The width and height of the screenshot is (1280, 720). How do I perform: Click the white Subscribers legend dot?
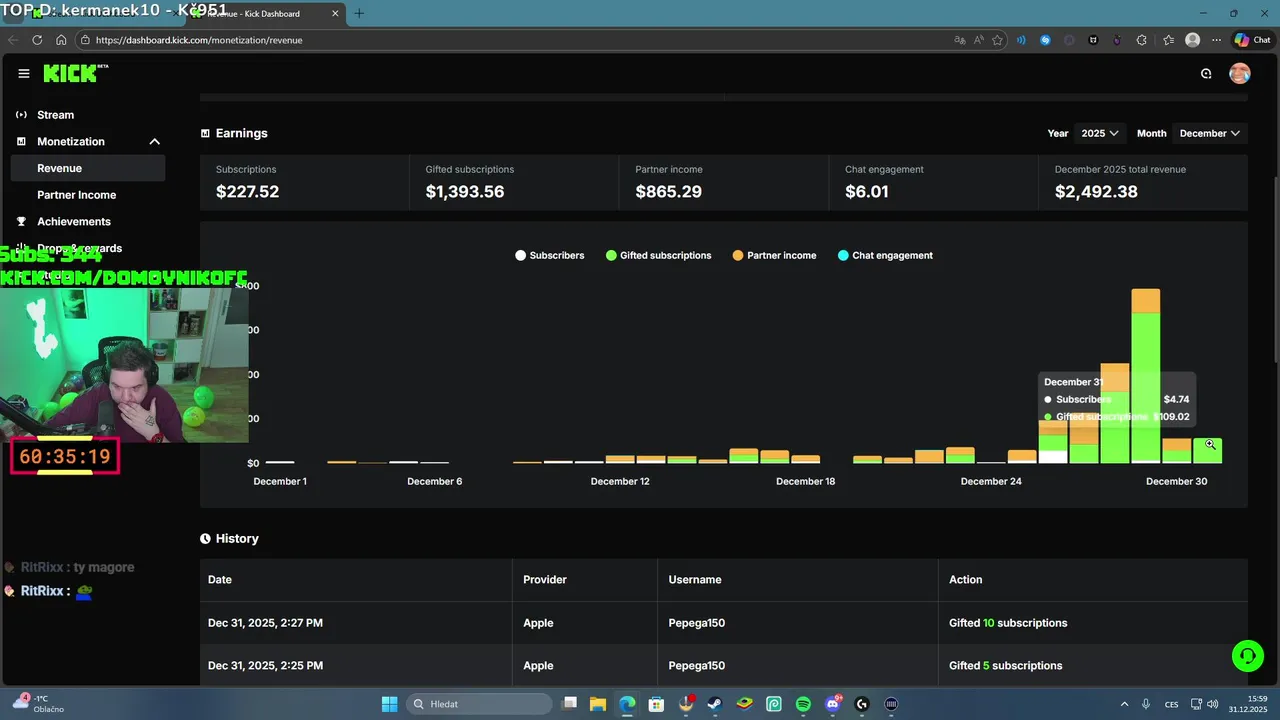520,256
